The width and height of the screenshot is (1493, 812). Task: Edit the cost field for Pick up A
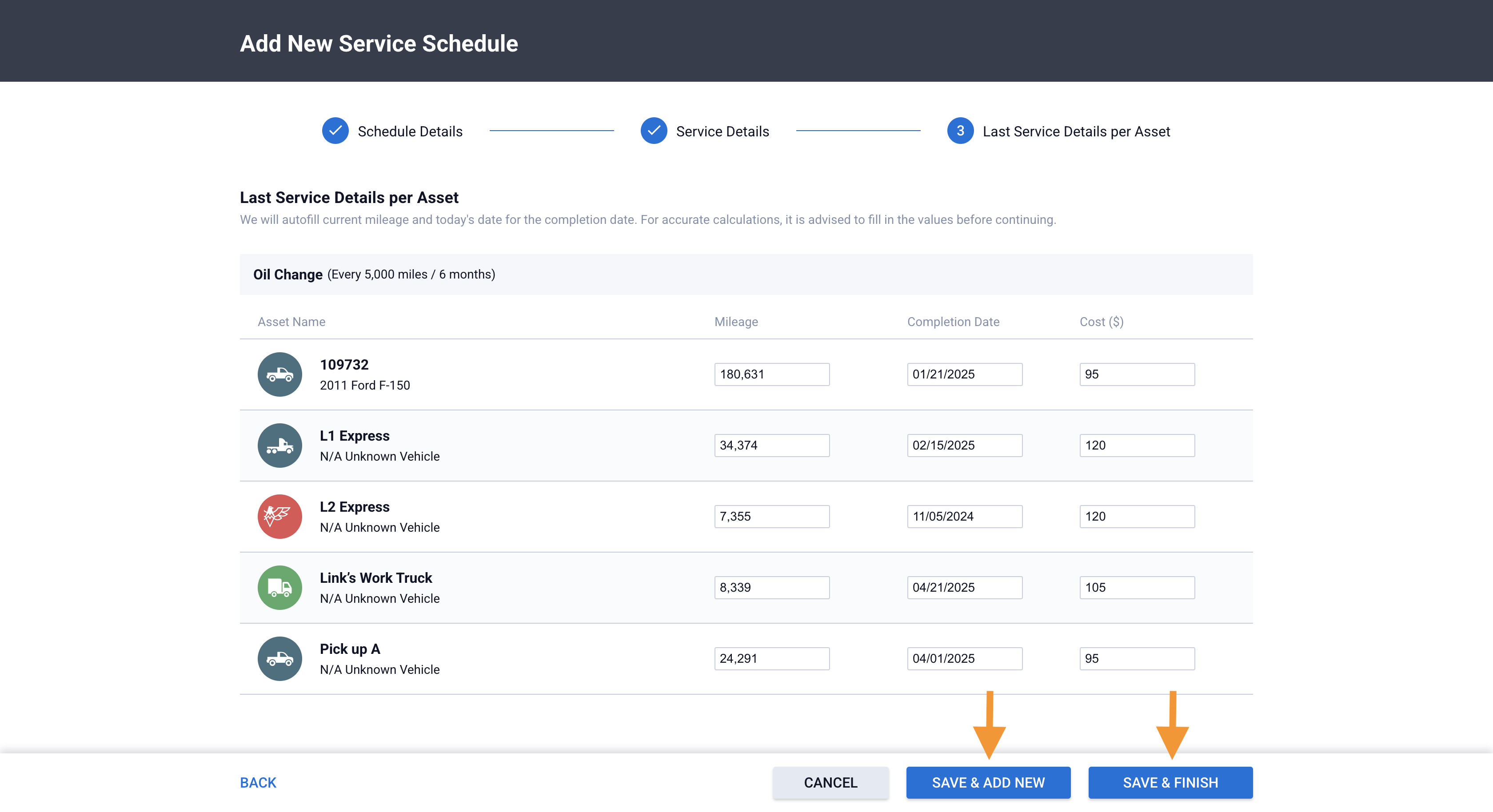tap(1137, 658)
